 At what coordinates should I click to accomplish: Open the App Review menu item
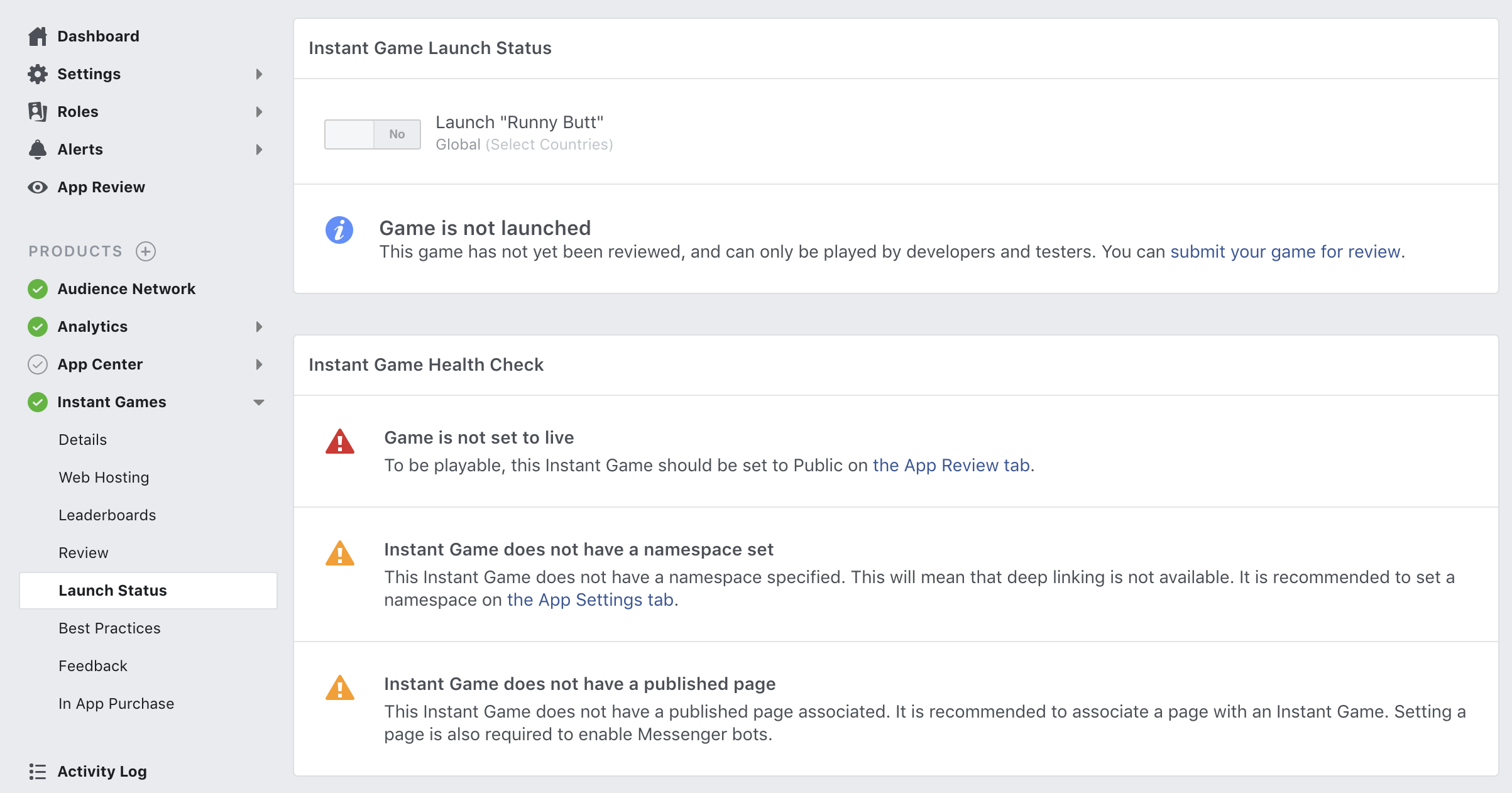101,187
